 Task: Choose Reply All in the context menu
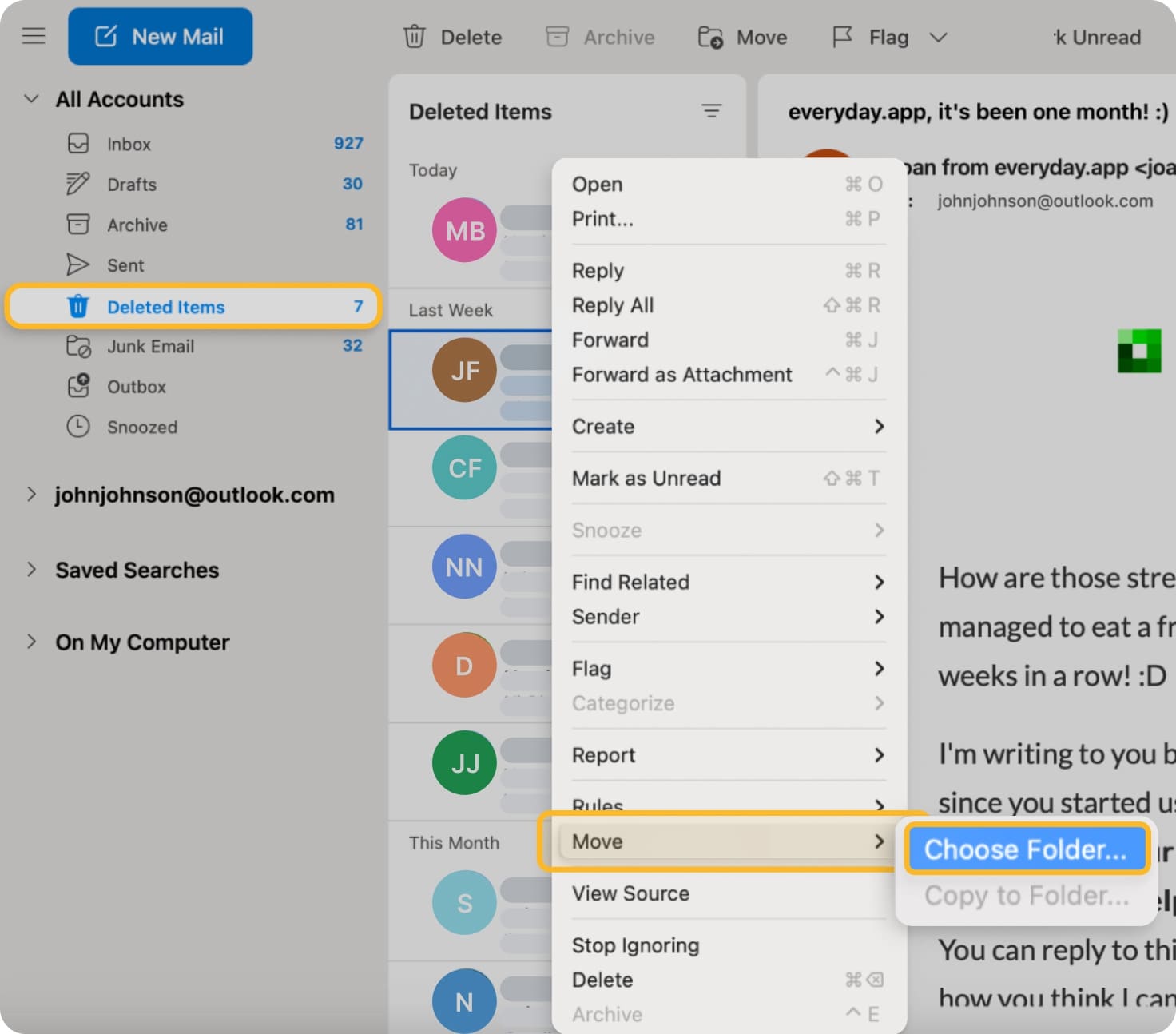613,304
